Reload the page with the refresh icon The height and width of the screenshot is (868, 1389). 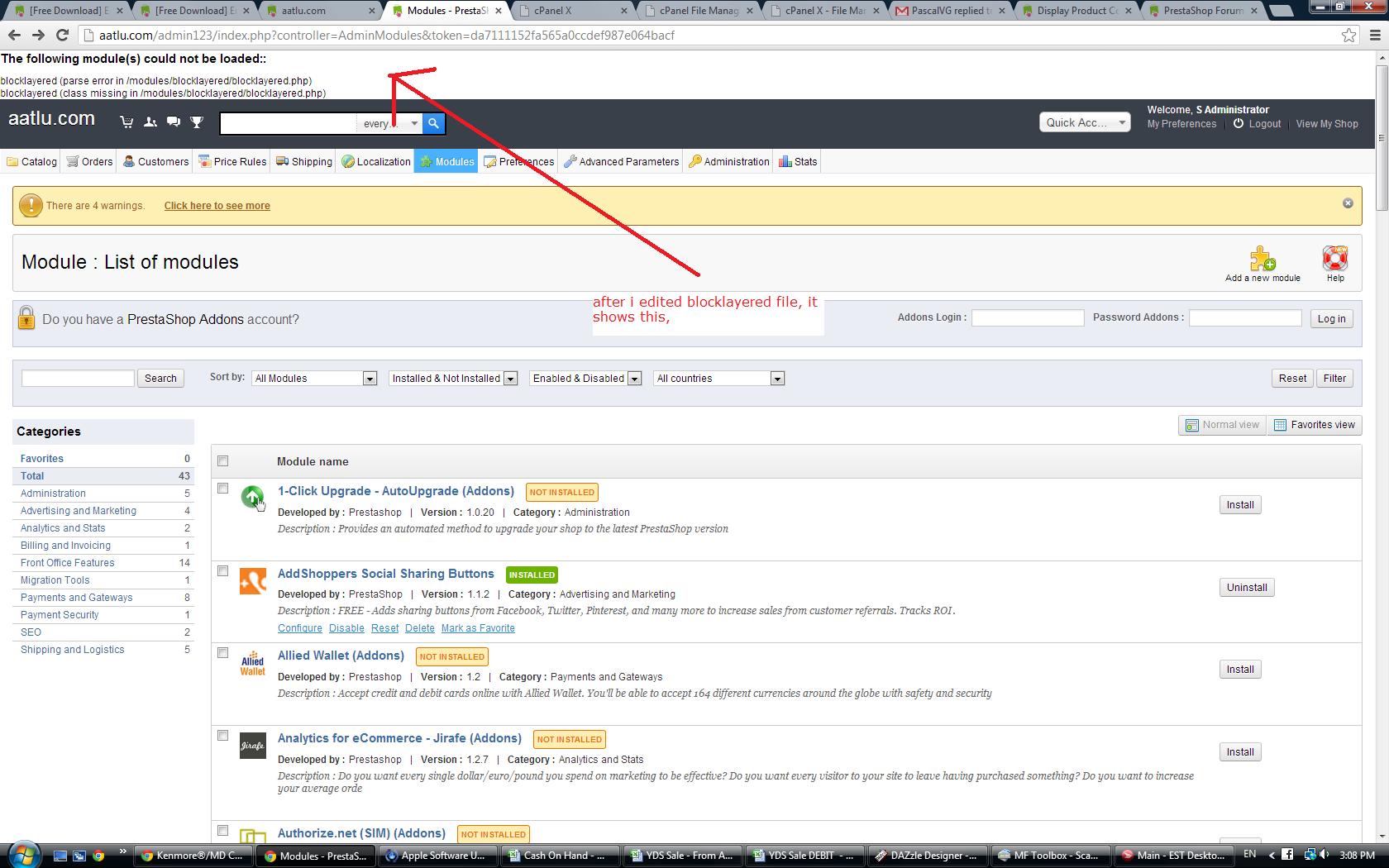point(62,36)
